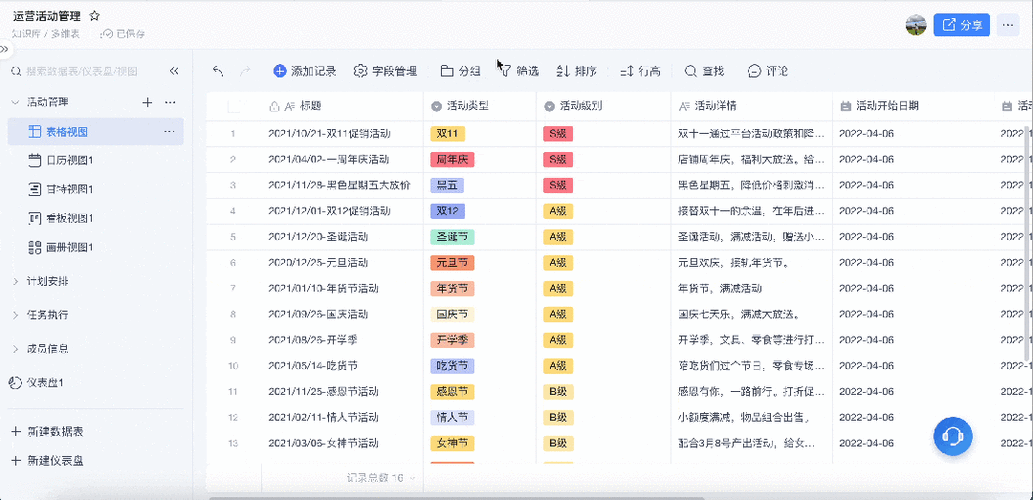Click row 1 number cell
Viewport: 1033px width, 500px height.
pos(233,134)
